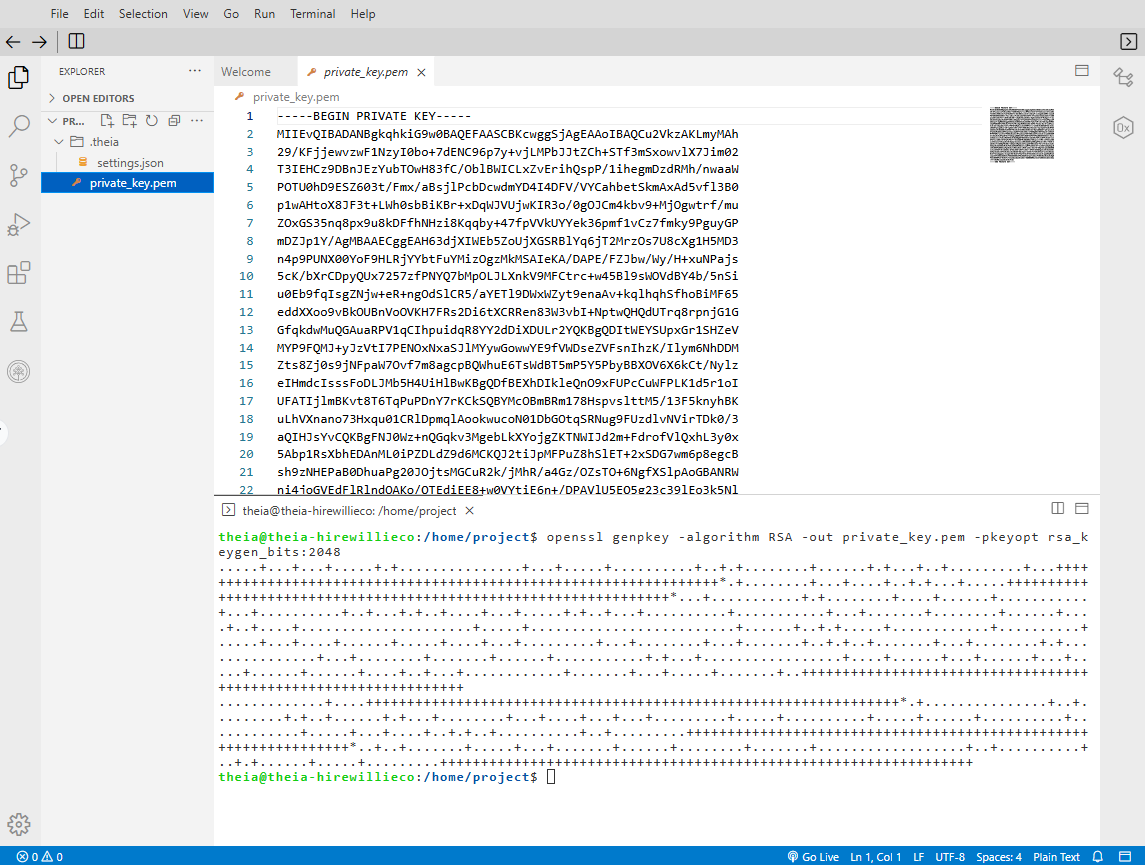Screen dimensions: 1145x865
Task: Open the Run and Debug view
Action: [18, 224]
